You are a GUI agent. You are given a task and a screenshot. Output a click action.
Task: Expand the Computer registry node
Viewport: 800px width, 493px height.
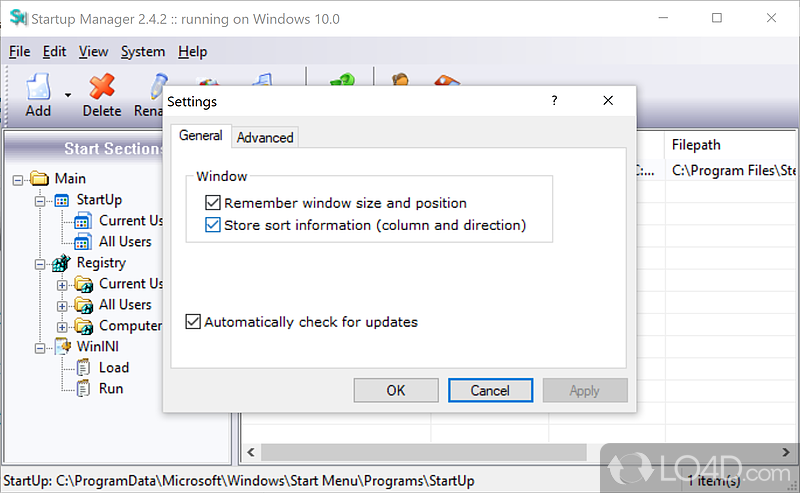click(62, 327)
